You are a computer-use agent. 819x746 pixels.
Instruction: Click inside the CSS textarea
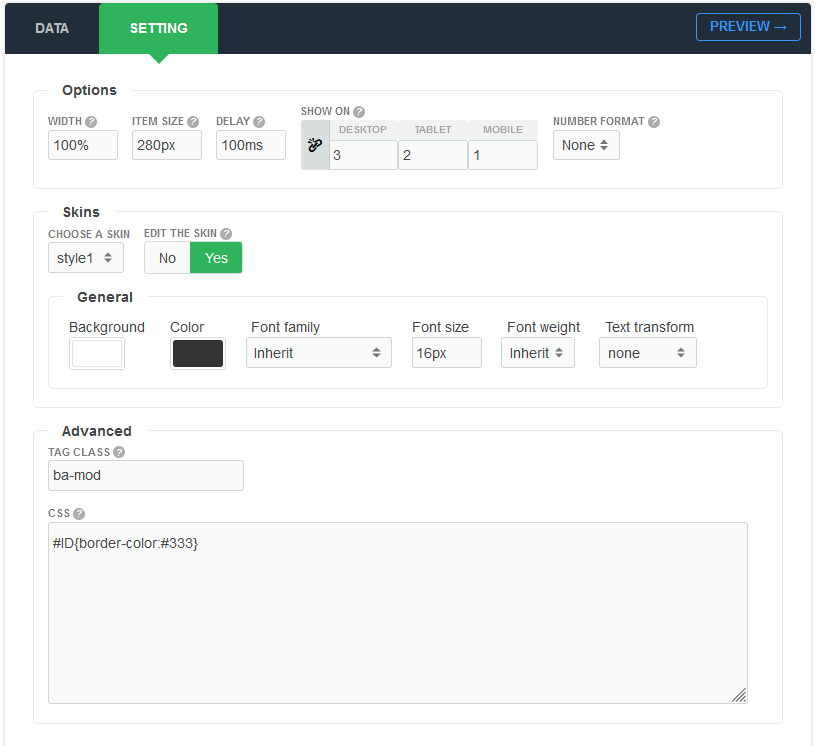[x=398, y=613]
